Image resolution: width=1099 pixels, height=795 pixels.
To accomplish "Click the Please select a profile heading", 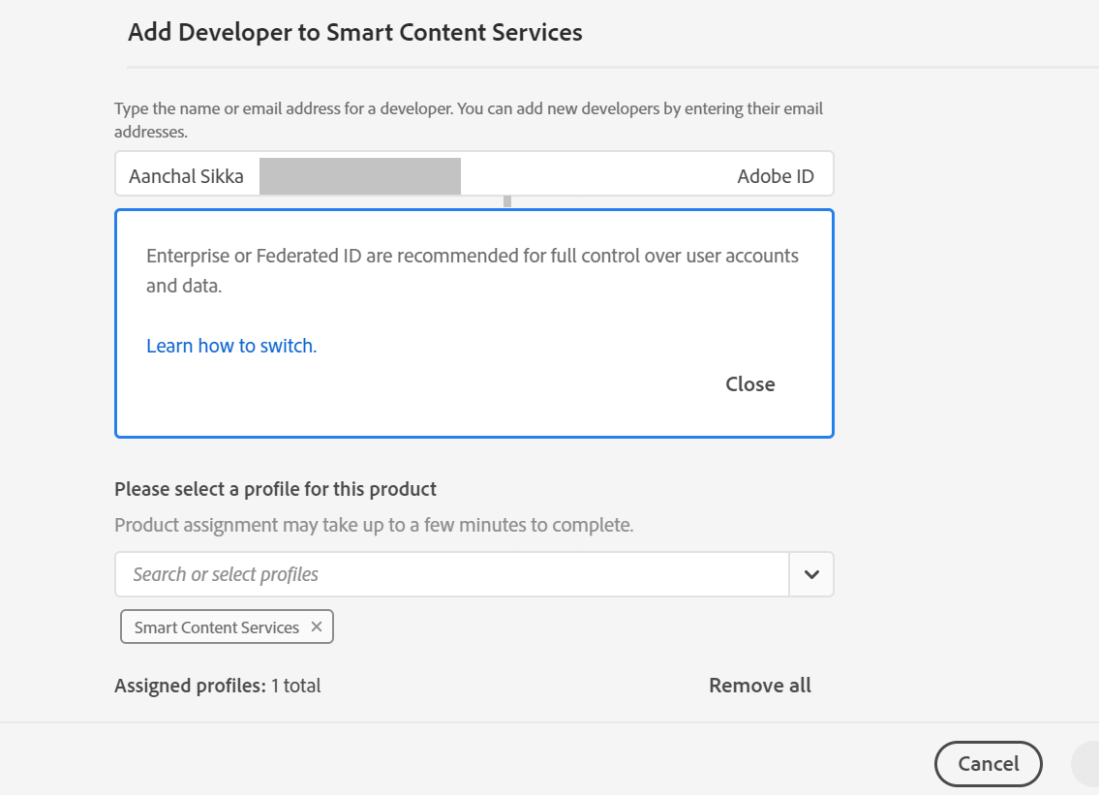I will click(x=275, y=489).
